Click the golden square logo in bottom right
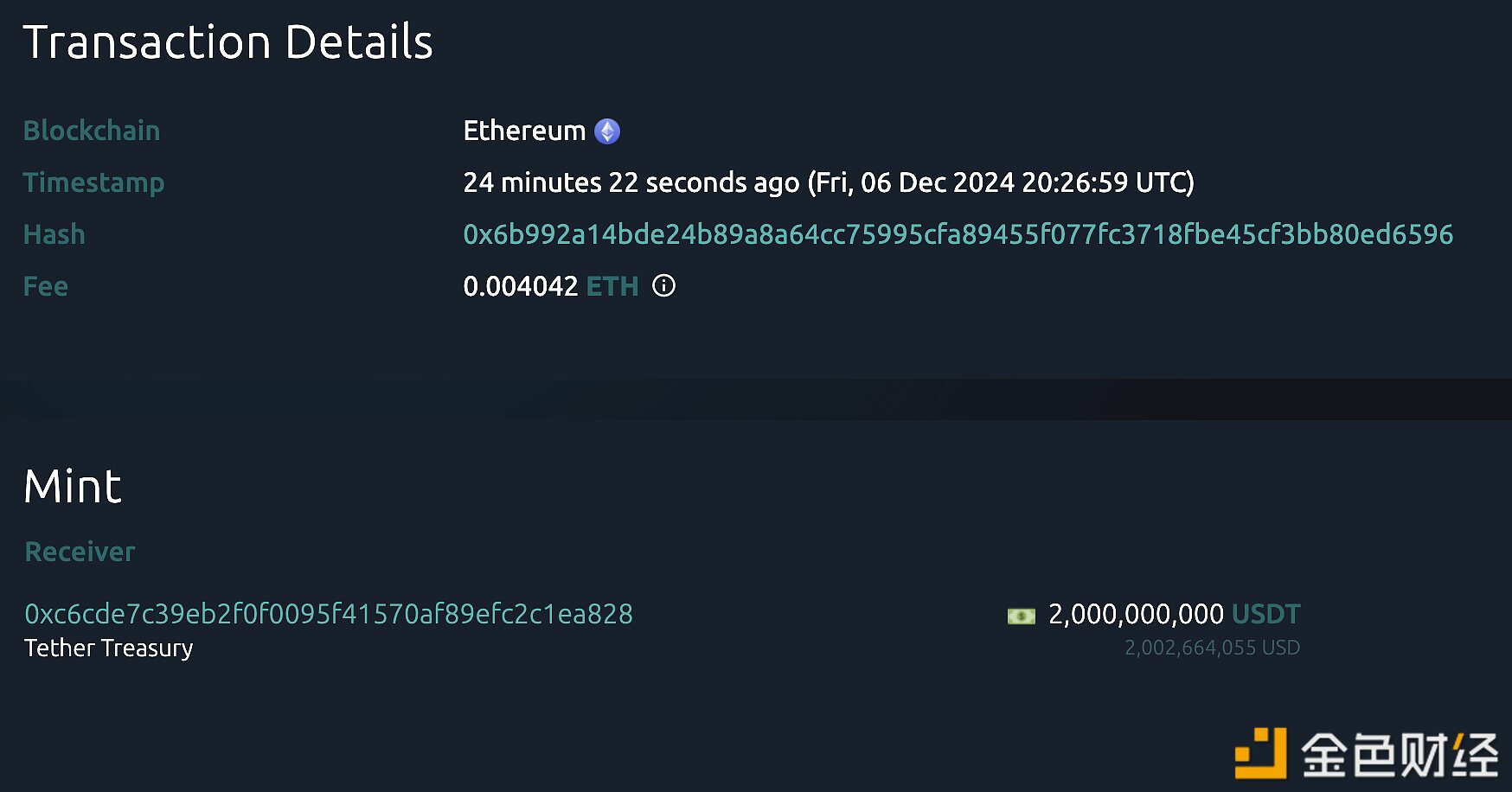Viewport: 1512px width, 792px height. pos(1262,751)
